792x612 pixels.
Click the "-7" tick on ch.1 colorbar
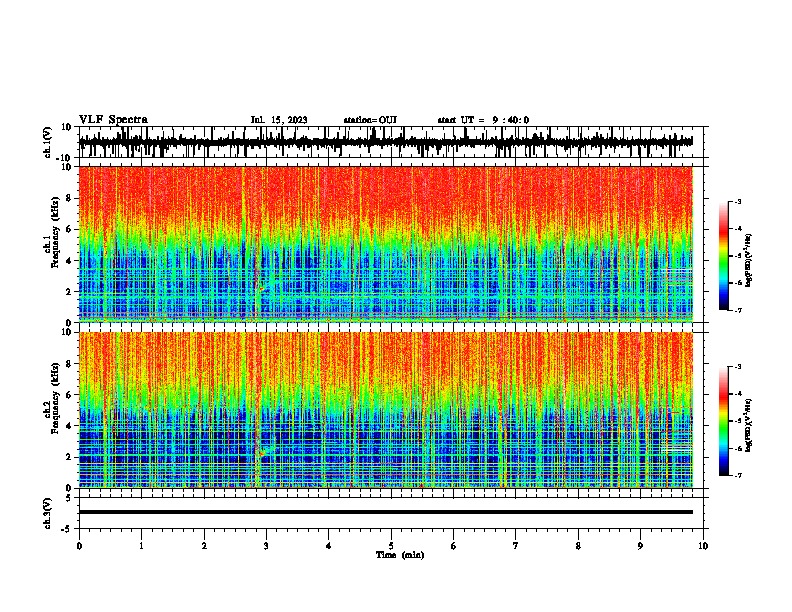(x=738, y=310)
